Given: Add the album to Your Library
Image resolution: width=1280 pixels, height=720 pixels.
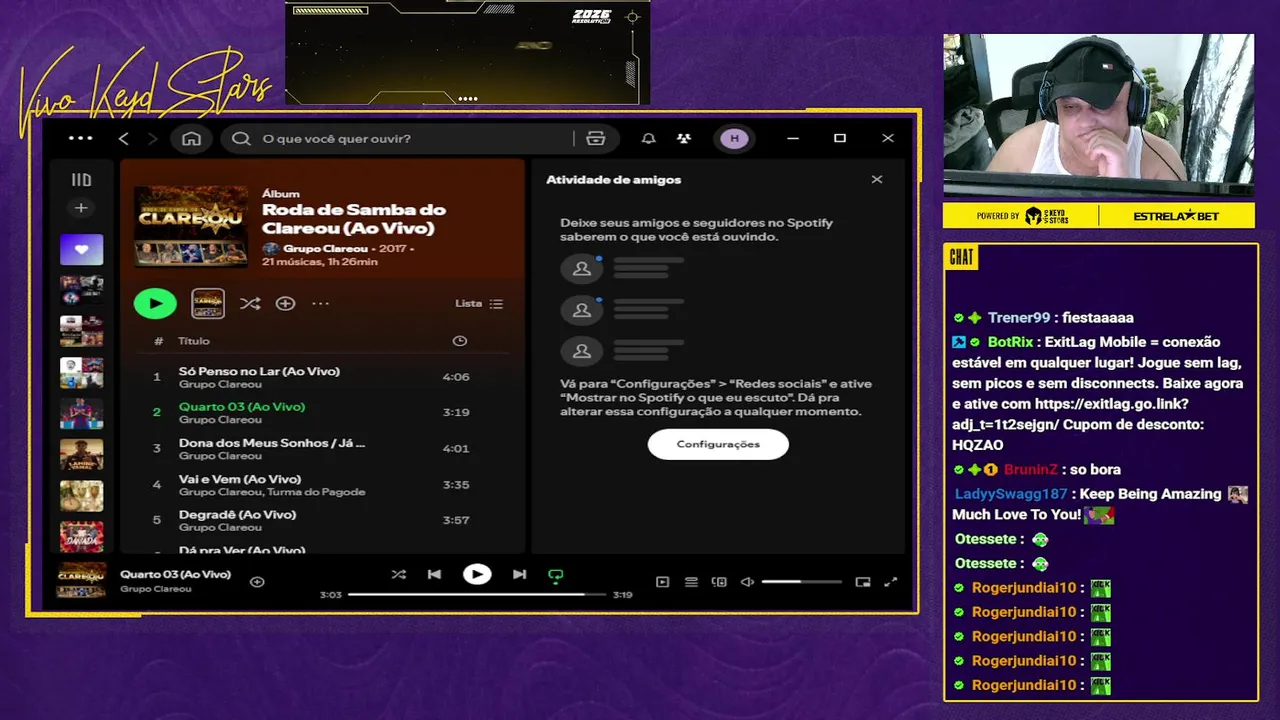Looking at the screenshot, I should click(285, 303).
